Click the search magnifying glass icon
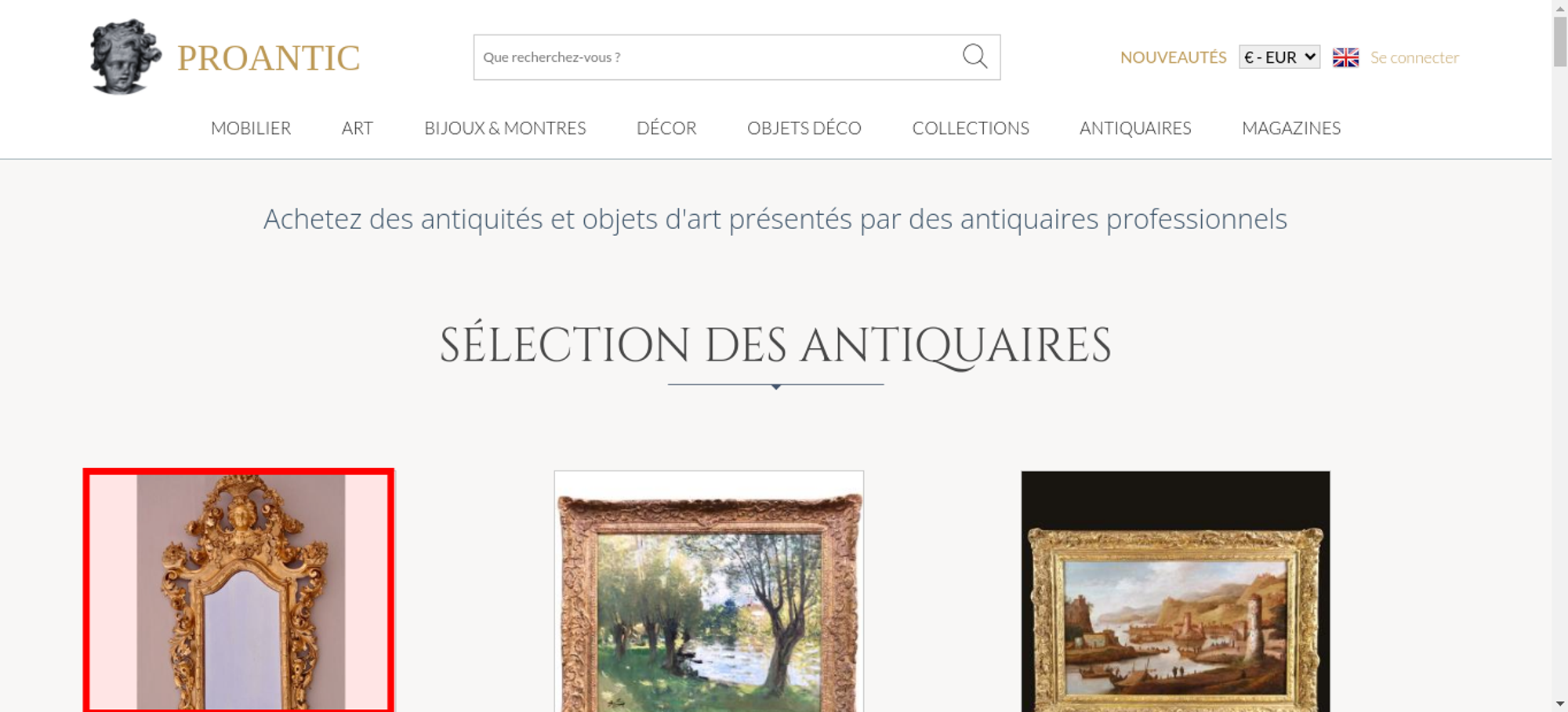This screenshot has width=1568, height=712. click(x=975, y=56)
